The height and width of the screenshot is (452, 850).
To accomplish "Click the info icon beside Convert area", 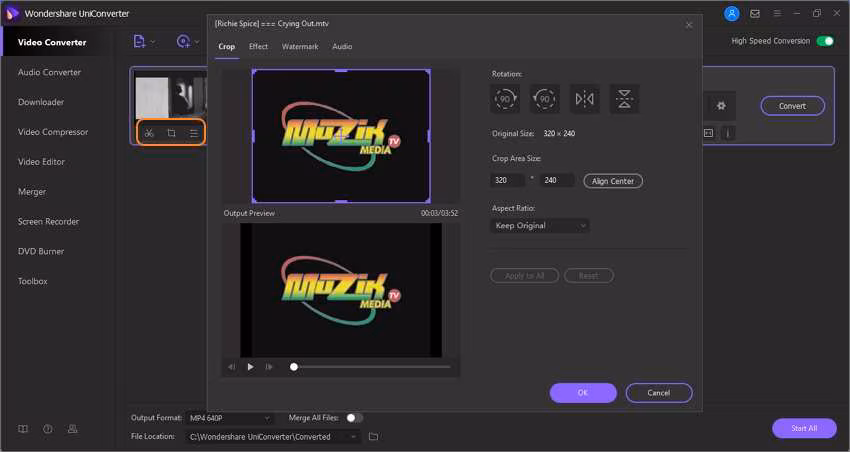I will tap(728, 133).
